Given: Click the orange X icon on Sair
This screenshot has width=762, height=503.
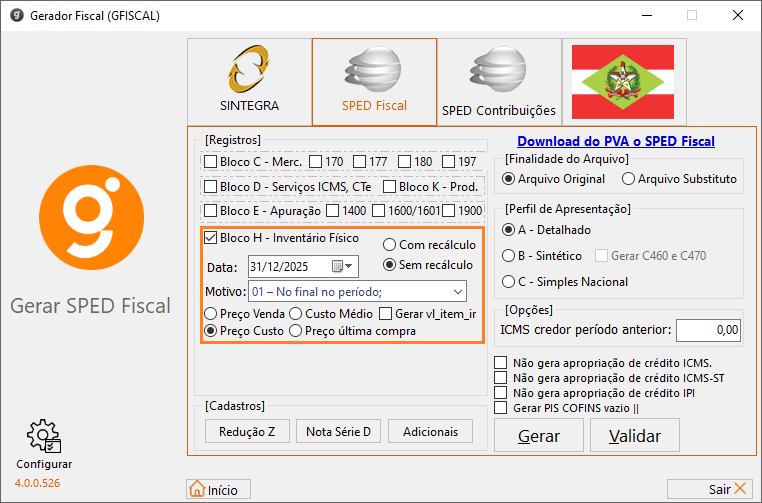Looking at the screenshot, I should (x=740, y=488).
